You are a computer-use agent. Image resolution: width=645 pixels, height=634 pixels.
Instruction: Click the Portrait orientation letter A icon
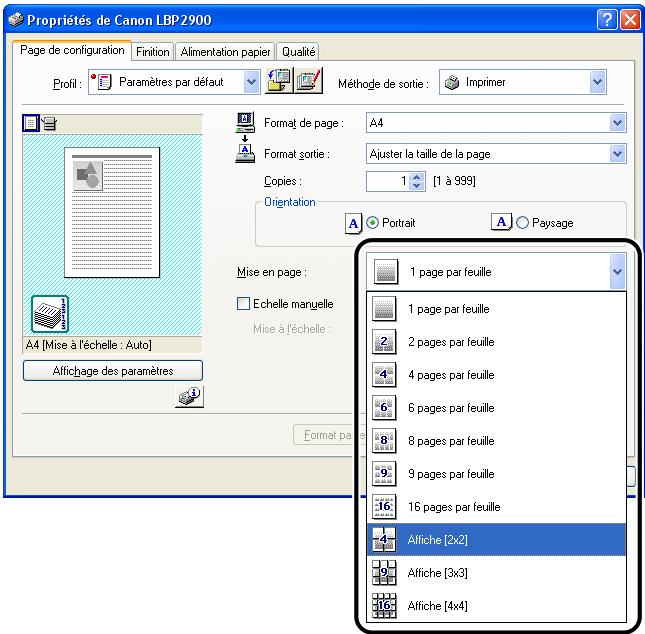tap(353, 223)
